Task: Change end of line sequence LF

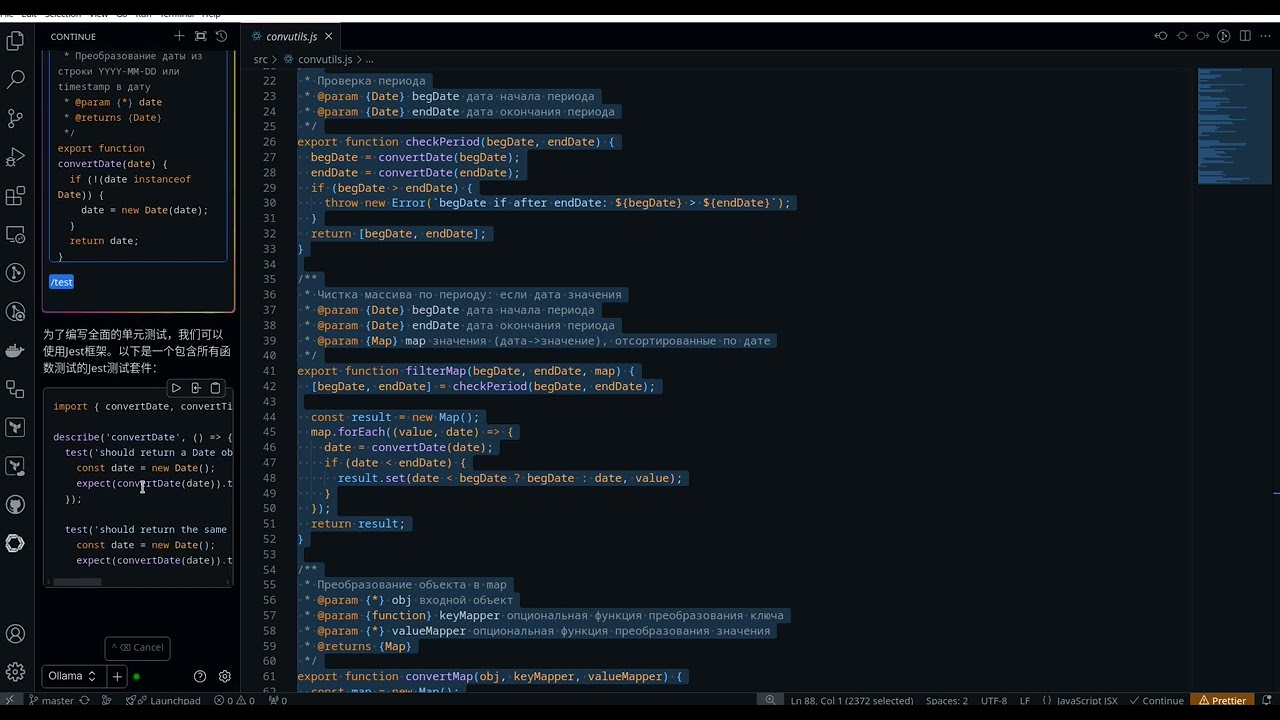Action: pyautogui.click(x=1025, y=701)
